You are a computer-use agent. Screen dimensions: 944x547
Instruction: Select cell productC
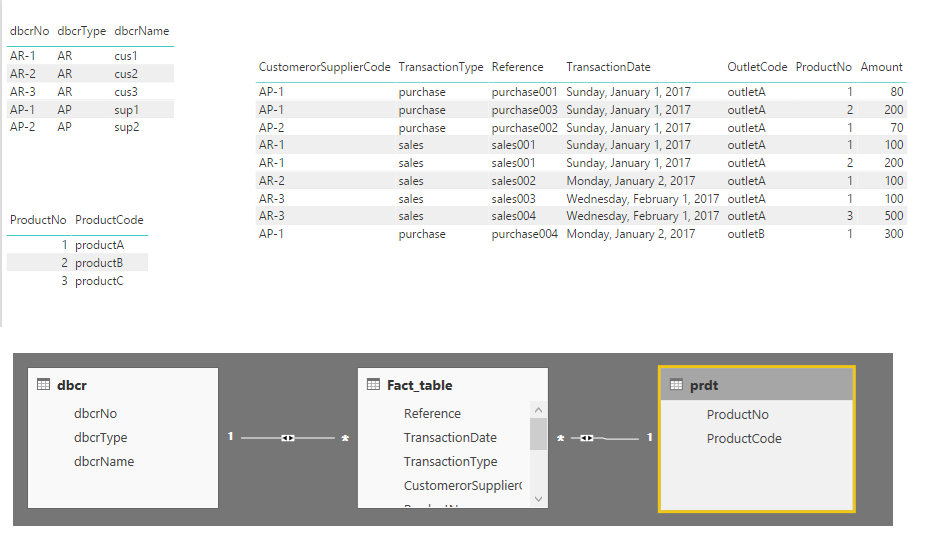[99, 281]
